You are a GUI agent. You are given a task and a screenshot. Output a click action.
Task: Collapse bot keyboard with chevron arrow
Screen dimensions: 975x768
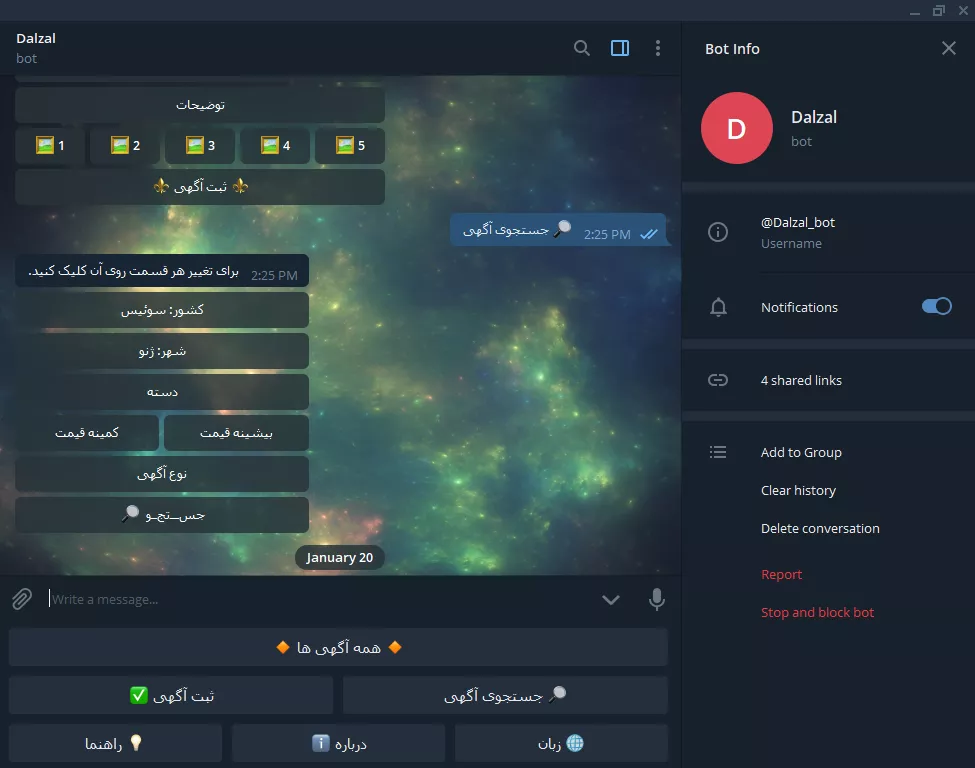pyautogui.click(x=611, y=599)
